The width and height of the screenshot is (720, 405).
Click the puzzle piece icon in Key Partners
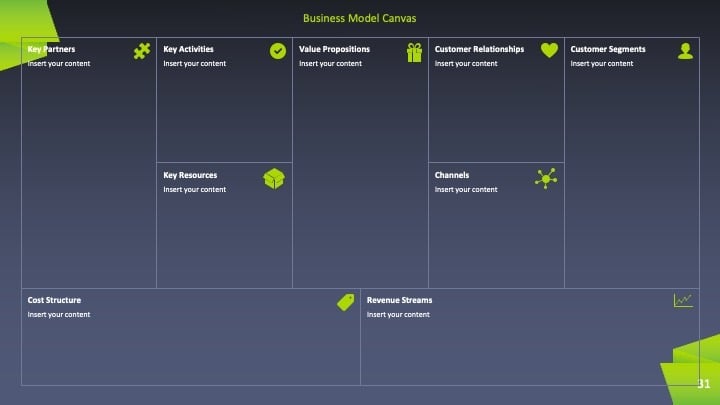tap(142, 51)
